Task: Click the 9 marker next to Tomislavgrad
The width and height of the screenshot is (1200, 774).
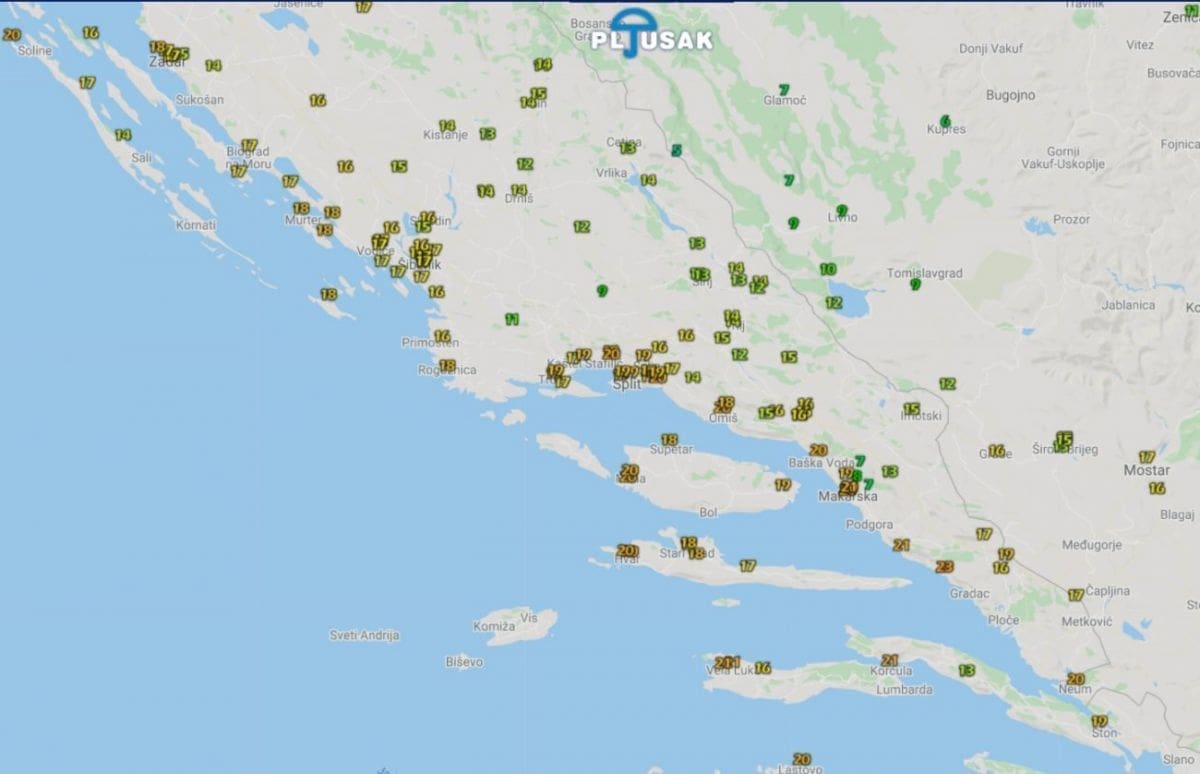Action: [x=915, y=285]
